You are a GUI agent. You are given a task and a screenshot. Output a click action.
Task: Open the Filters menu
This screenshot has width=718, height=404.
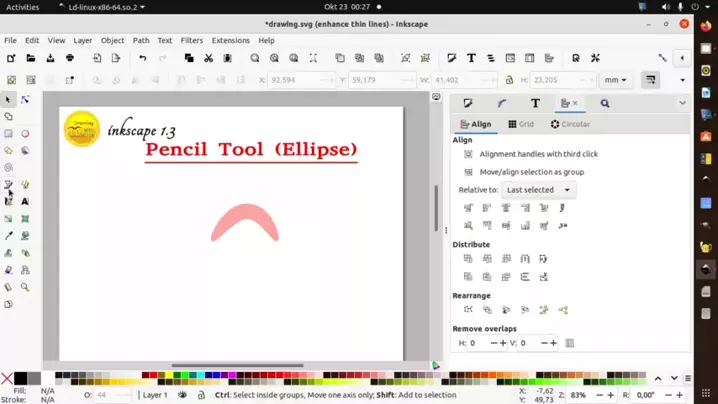click(x=192, y=41)
